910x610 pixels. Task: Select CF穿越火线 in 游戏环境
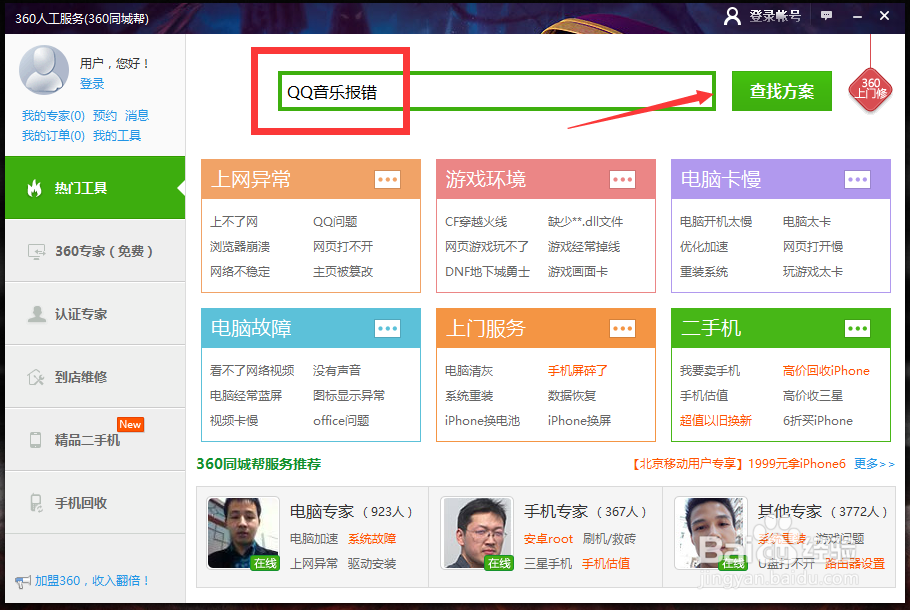point(476,222)
